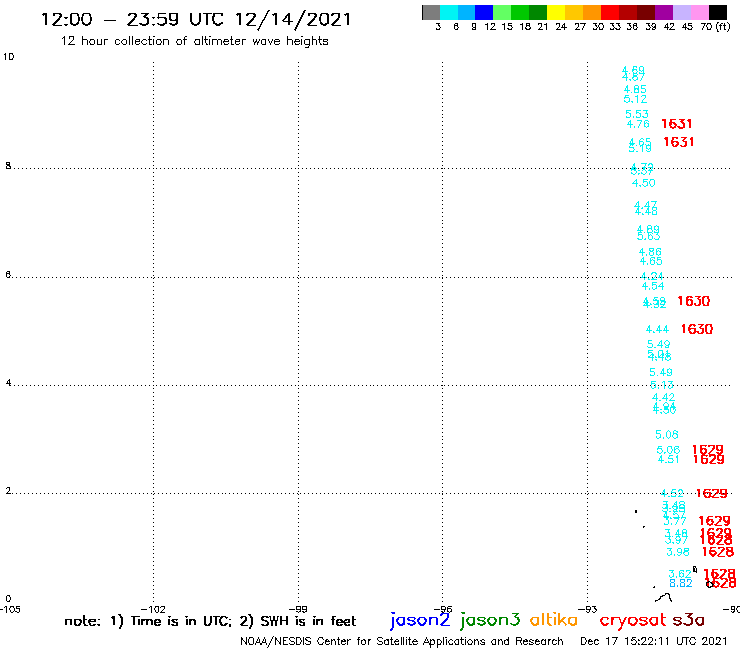Click the 4.85 wave height value

tap(635, 89)
